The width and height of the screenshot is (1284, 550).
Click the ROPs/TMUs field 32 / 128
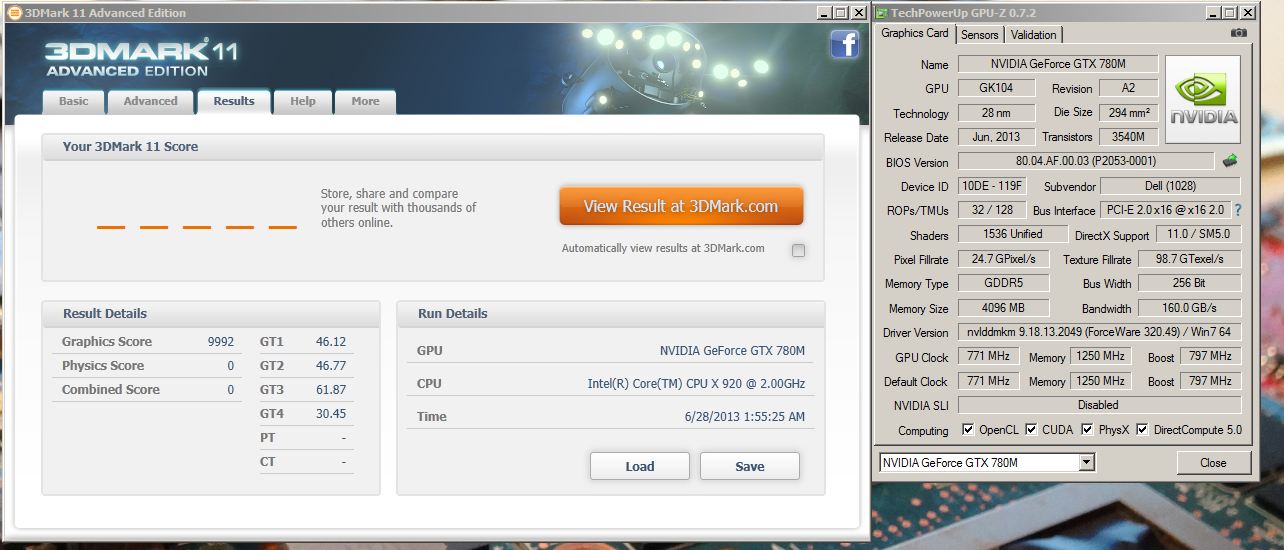991,210
